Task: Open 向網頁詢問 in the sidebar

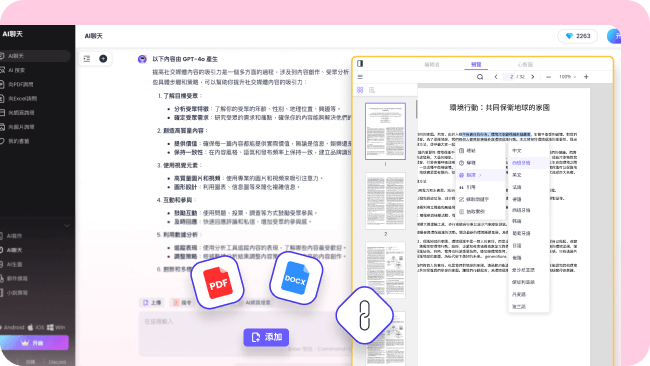Action: pos(21,113)
